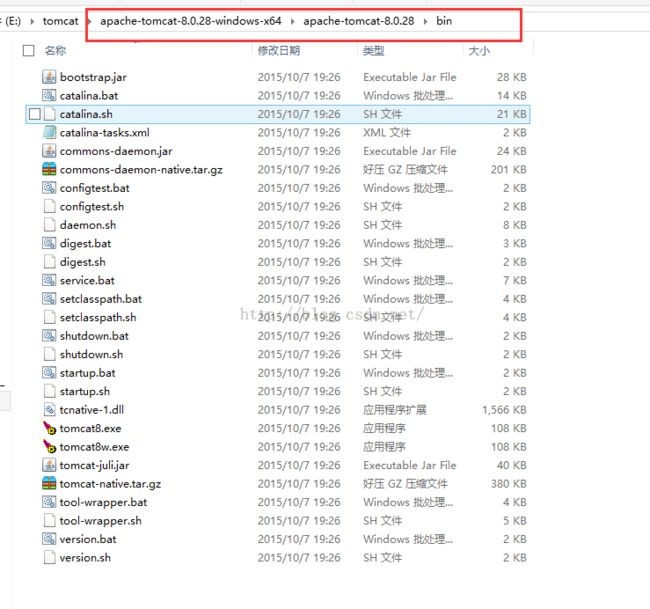Click the bootstrap.jar file icon
Viewport: 650px width, 609px height.
pyautogui.click(x=49, y=77)
